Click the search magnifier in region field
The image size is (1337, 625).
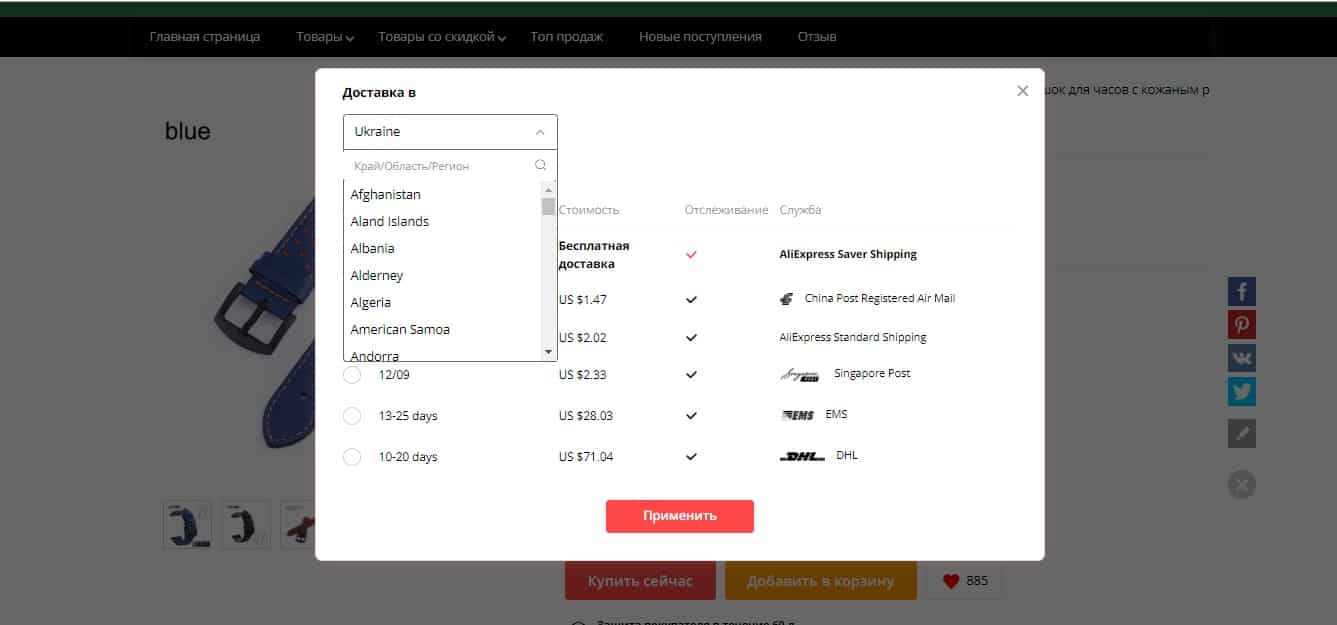(x=541, y=166)
